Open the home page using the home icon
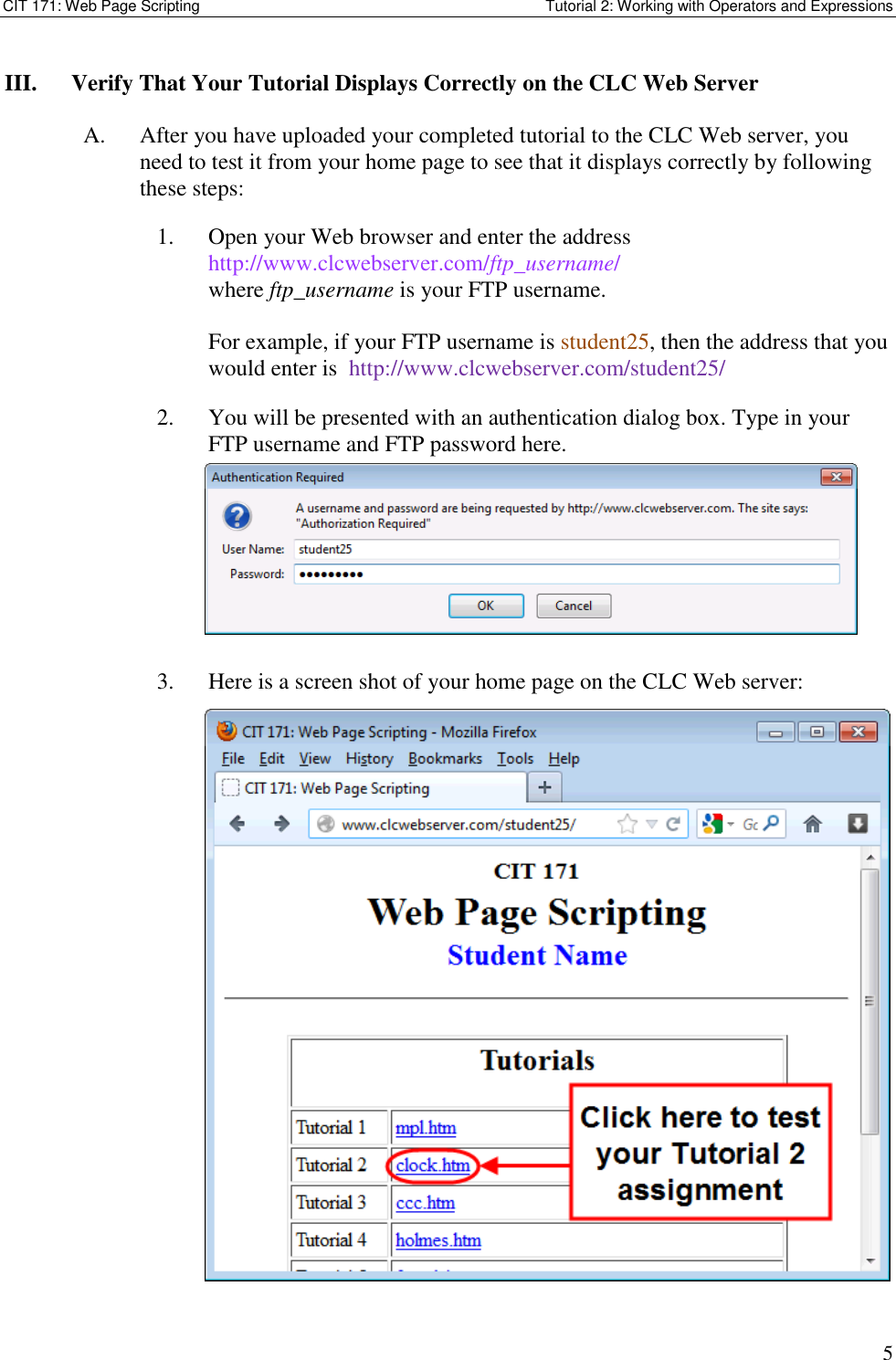The image size is (896, 1360). click(812, 823)
